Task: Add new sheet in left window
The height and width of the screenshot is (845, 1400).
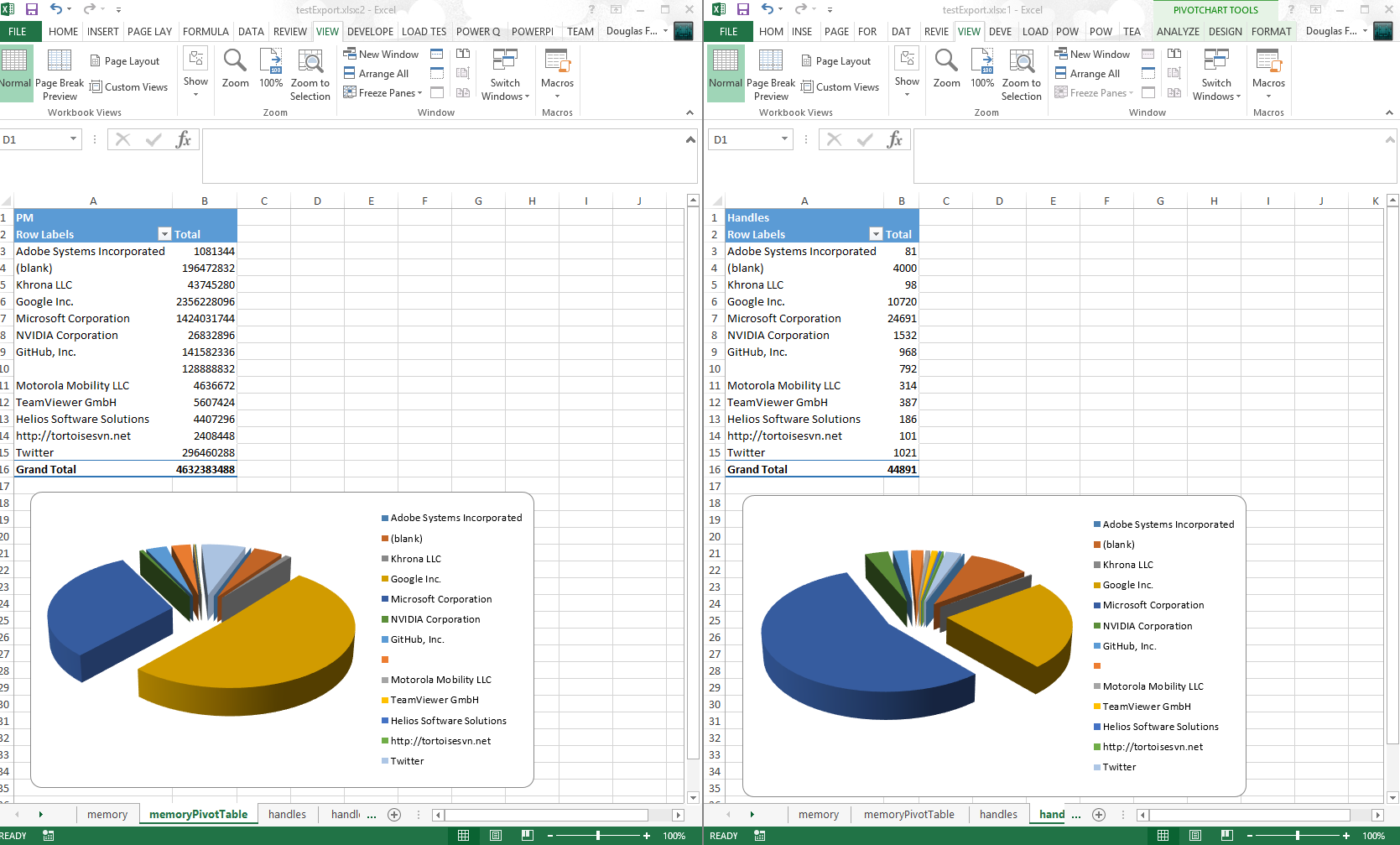Action: [x=394, y=814]
